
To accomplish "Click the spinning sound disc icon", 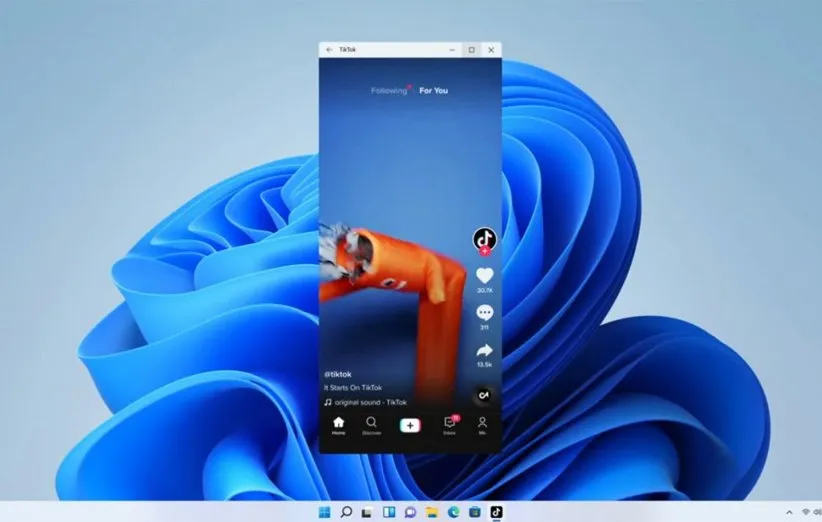I will (x=484, y=396).
